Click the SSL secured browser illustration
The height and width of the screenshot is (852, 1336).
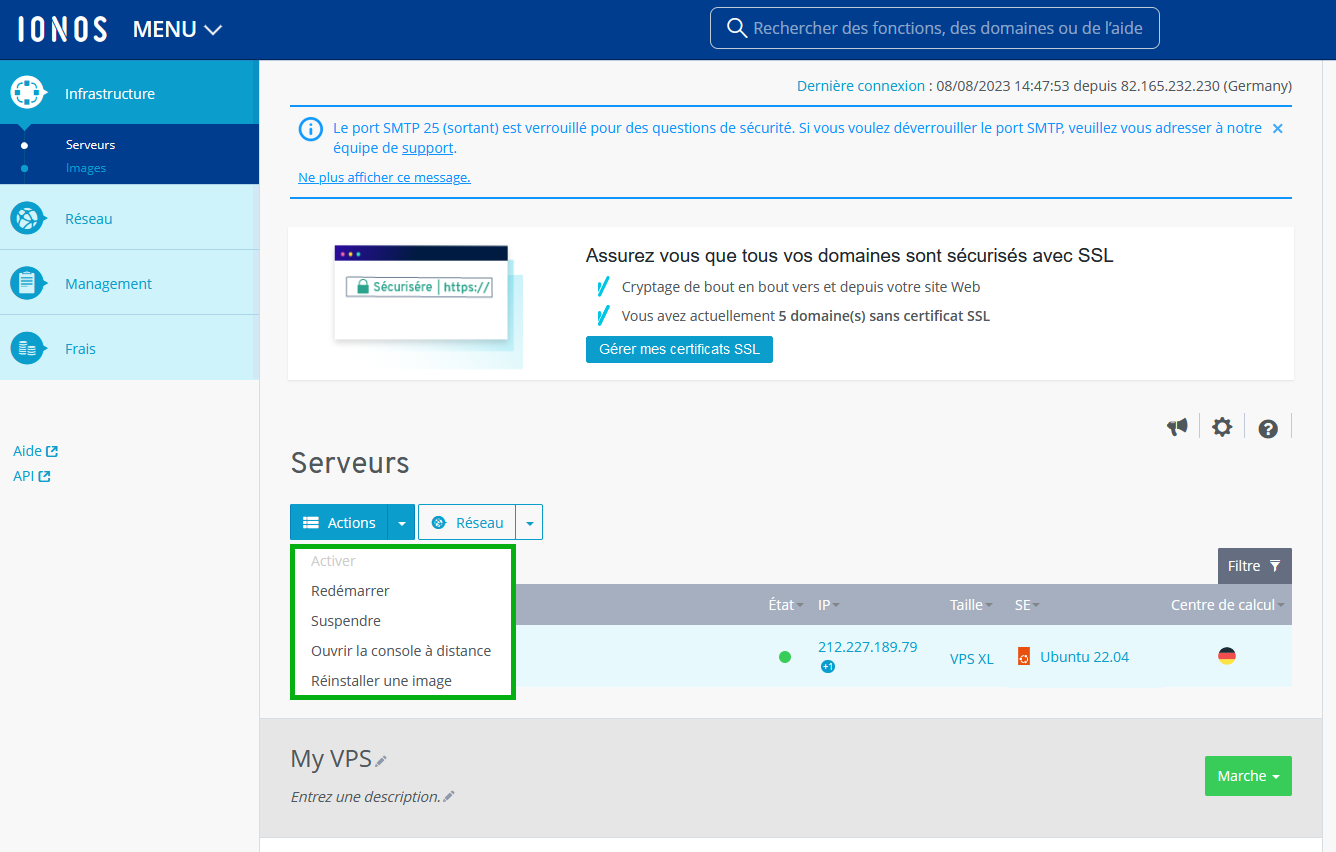(428, 306)
